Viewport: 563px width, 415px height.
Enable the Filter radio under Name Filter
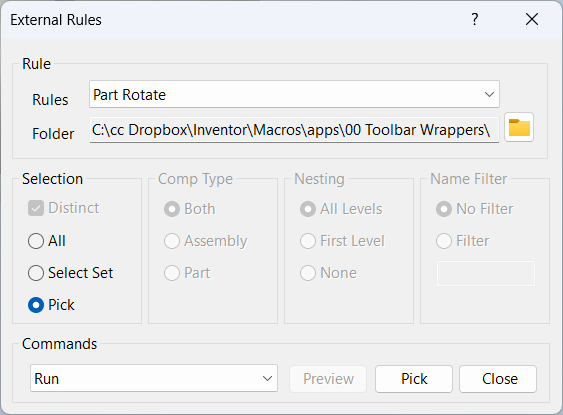pyautogui.click(x=463, y=241)
